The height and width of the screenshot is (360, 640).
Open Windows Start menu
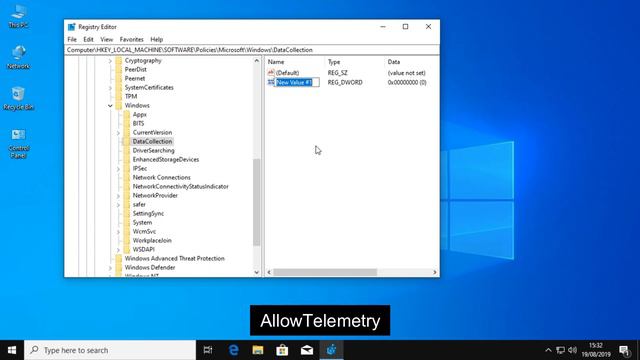[12, 350]
